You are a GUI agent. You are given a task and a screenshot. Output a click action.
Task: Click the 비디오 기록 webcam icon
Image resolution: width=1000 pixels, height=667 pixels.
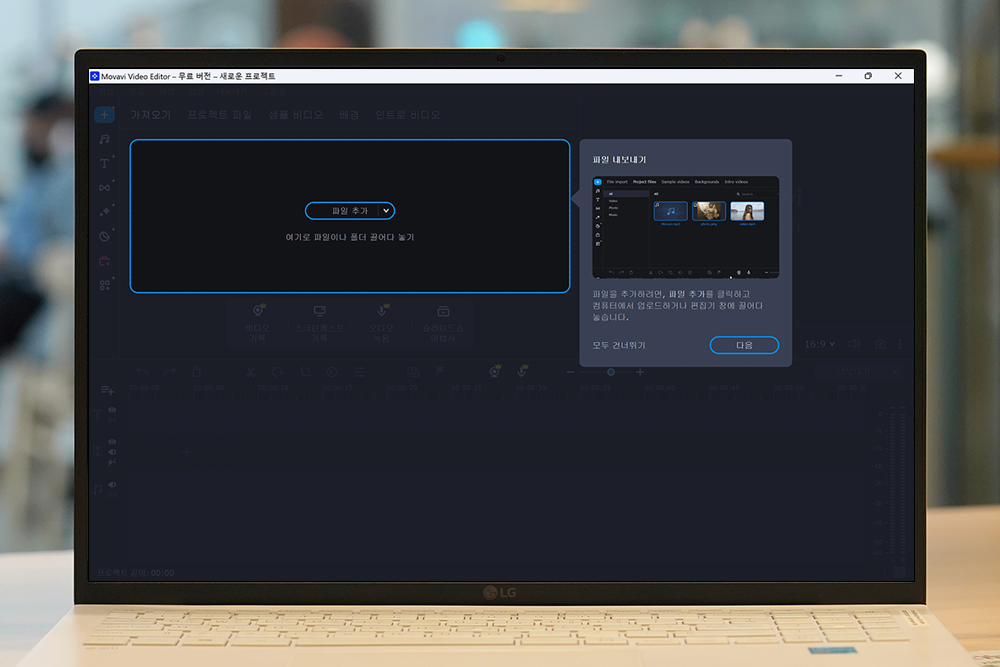point(258,311)
